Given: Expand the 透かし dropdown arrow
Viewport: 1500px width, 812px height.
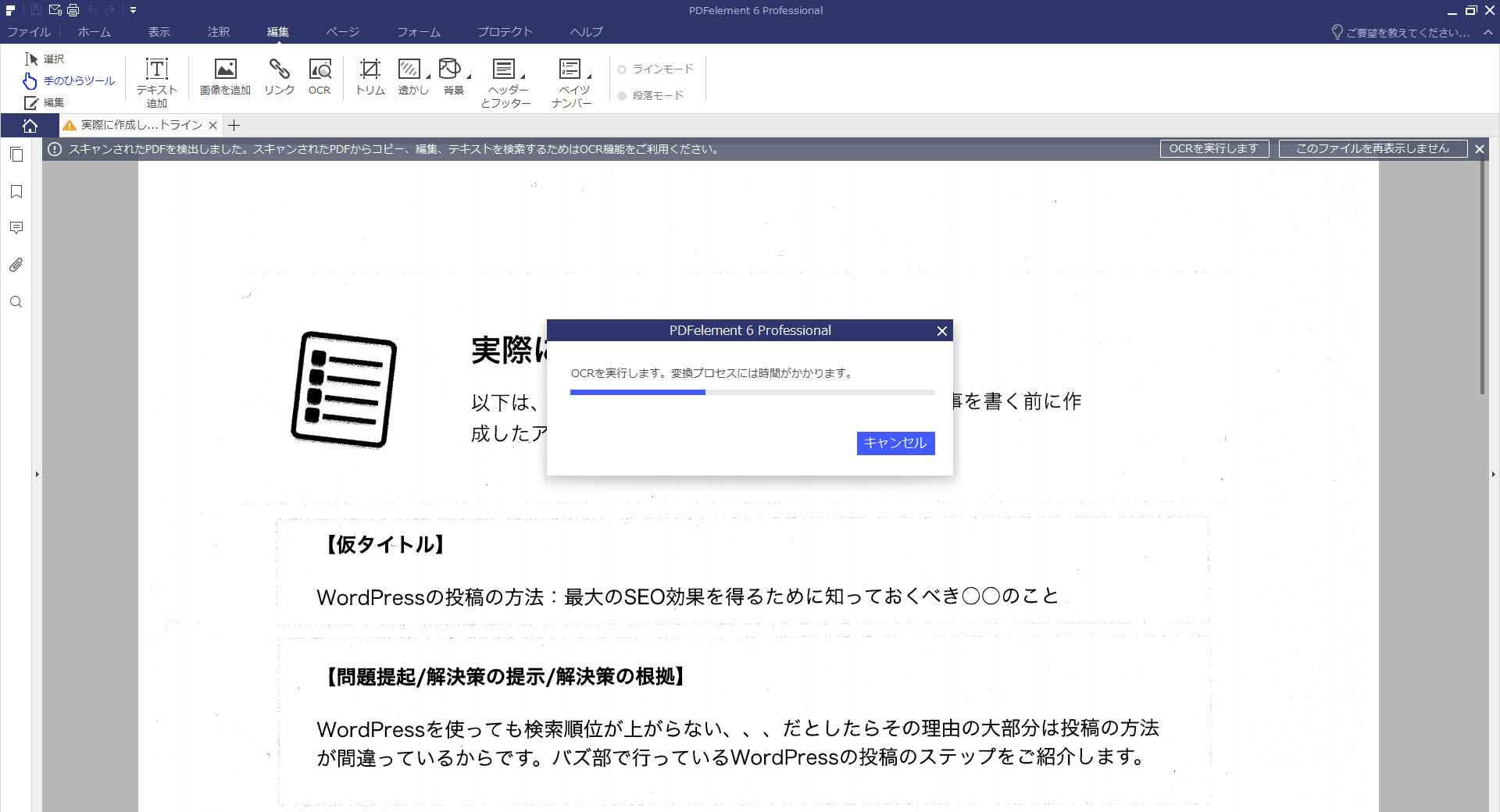Looking at the screenshot, I should pyautogui.click(x=427, y=77).
